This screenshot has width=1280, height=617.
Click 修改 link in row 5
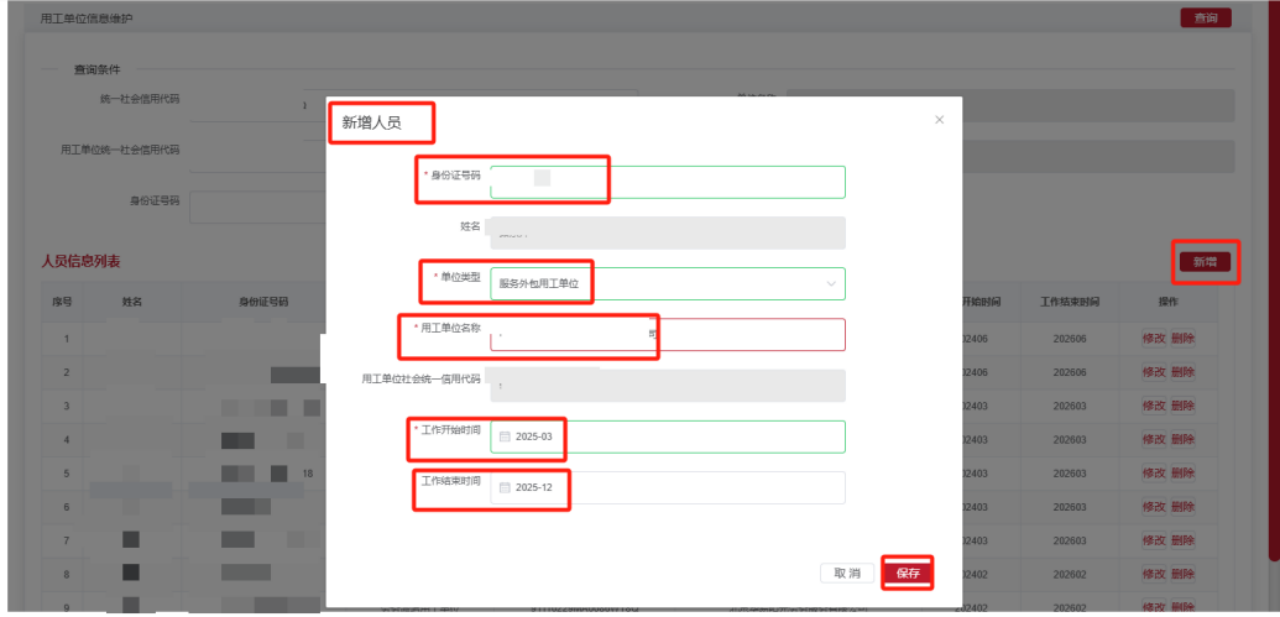point(1153,474)
